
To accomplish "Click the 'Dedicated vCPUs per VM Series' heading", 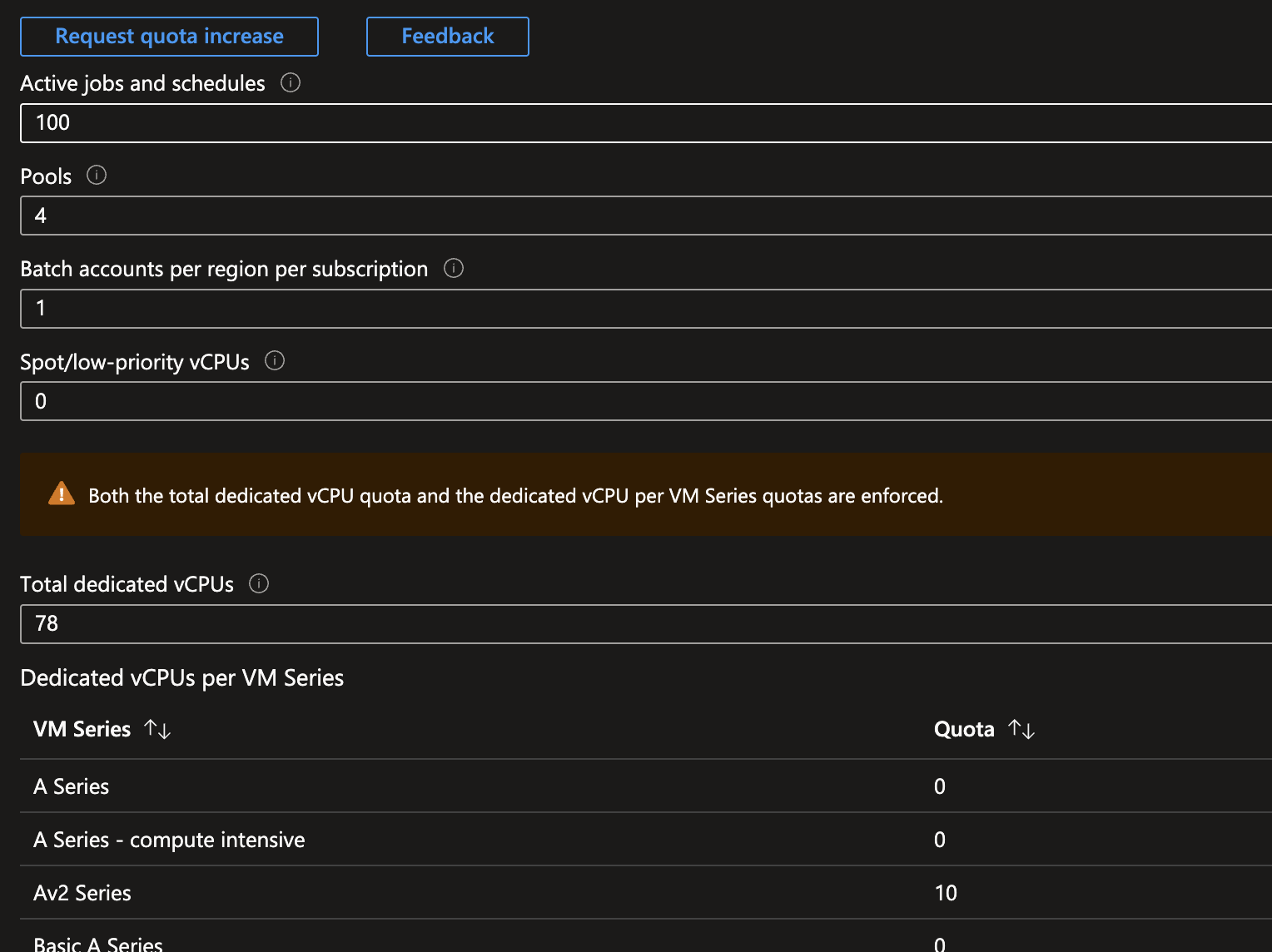I will tap(182, 678).
